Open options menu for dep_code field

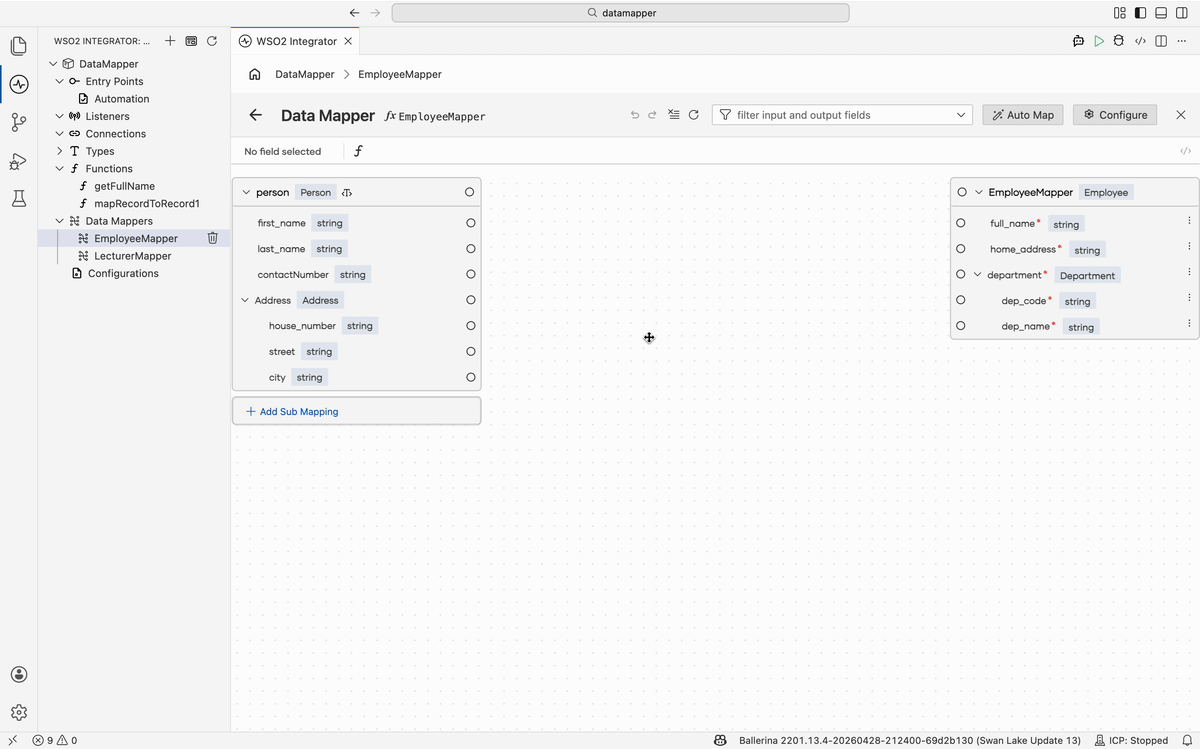point(1189,297)
